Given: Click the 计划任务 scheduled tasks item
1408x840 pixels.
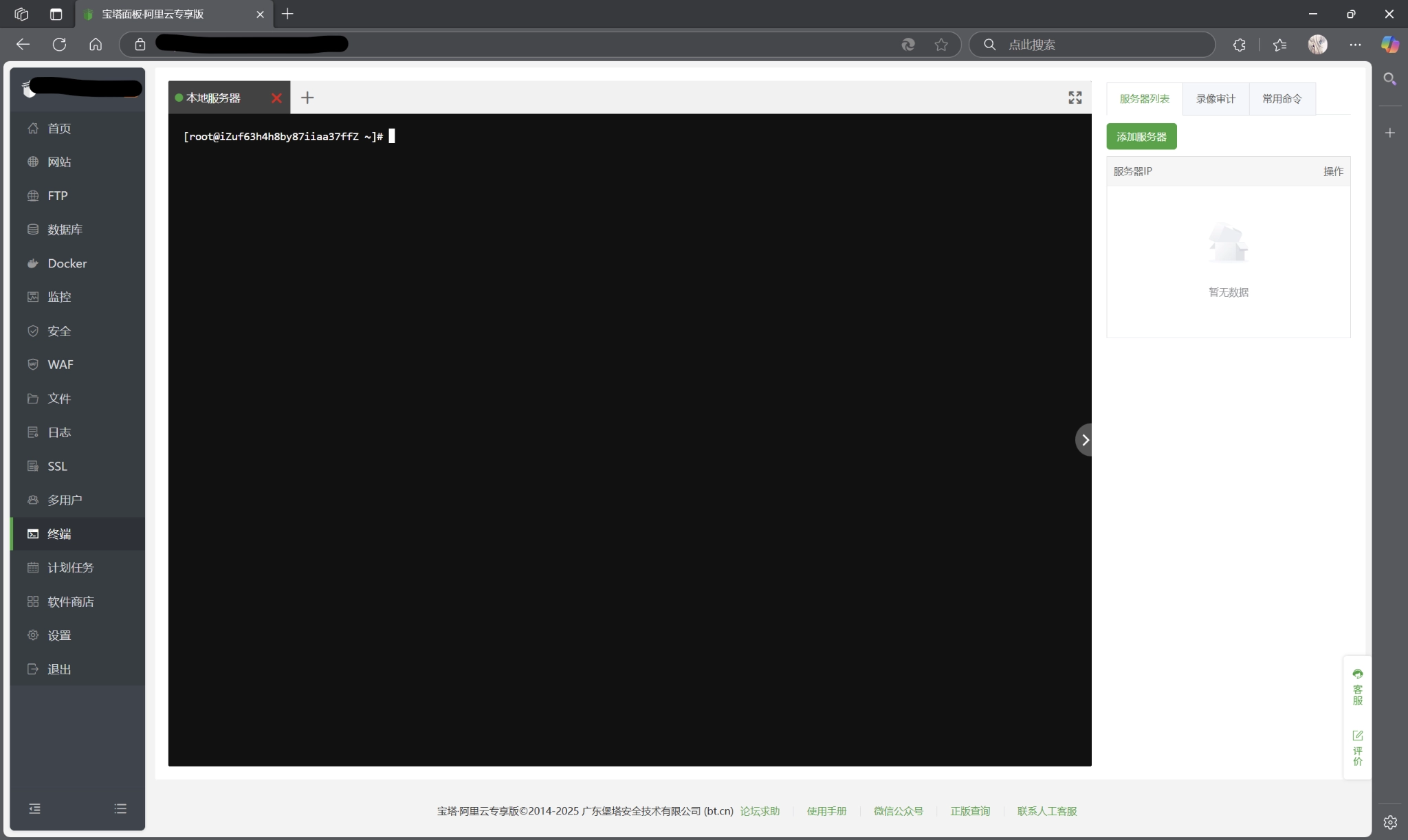Looking at the screenshot, I should [70, 568].
